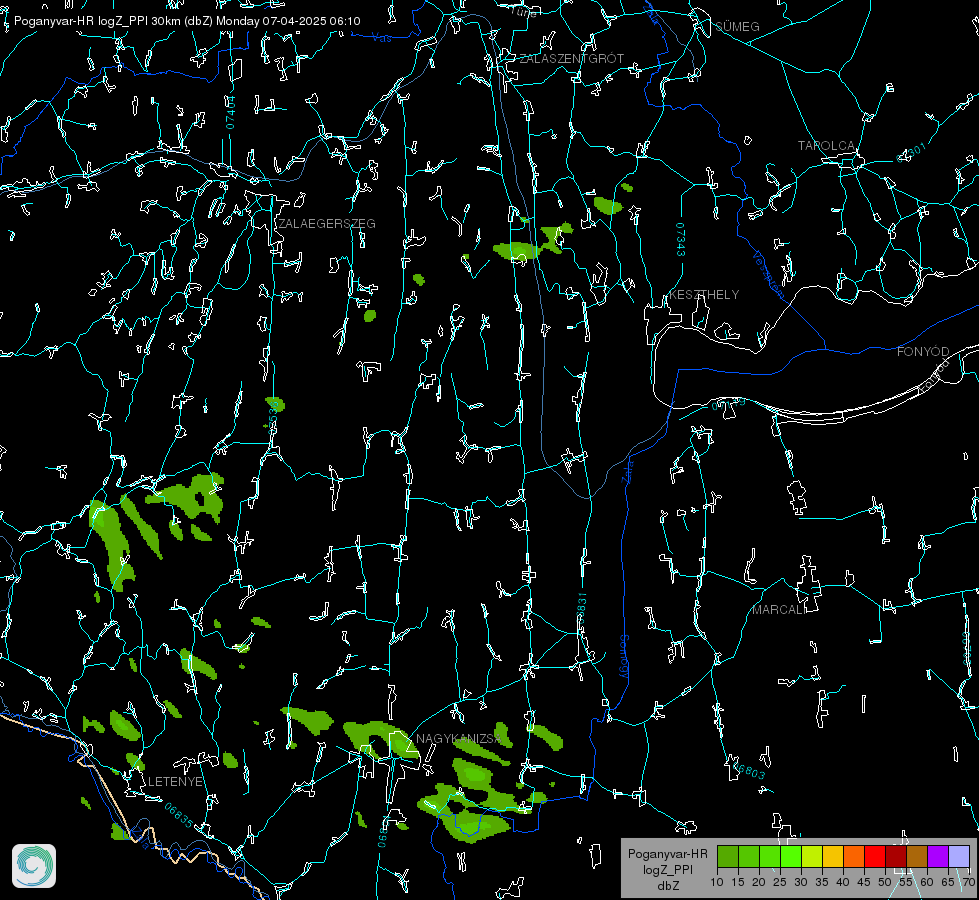
Task: Click the TAPOLCA city label
Action: coord(826,146)
